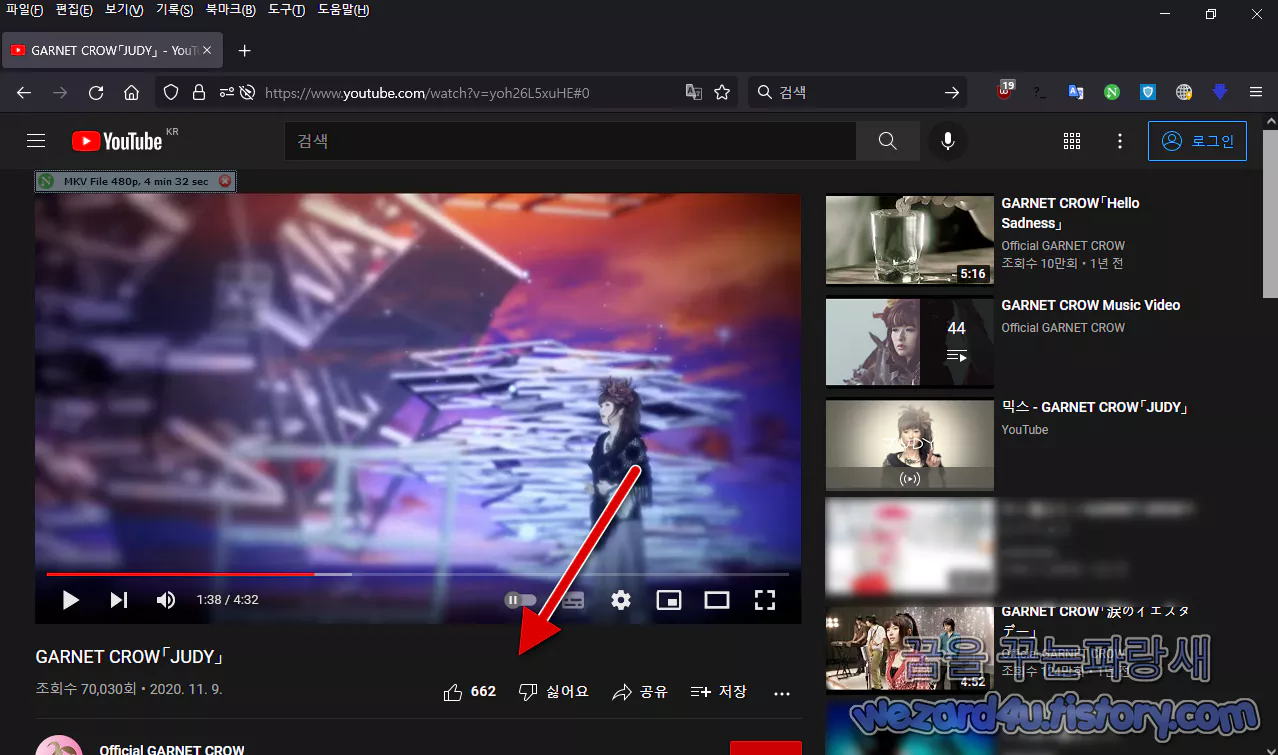Click 공유 to share the video
Image resolution: width=1278 pixels, height=755 pixels.
click(639, 691)
